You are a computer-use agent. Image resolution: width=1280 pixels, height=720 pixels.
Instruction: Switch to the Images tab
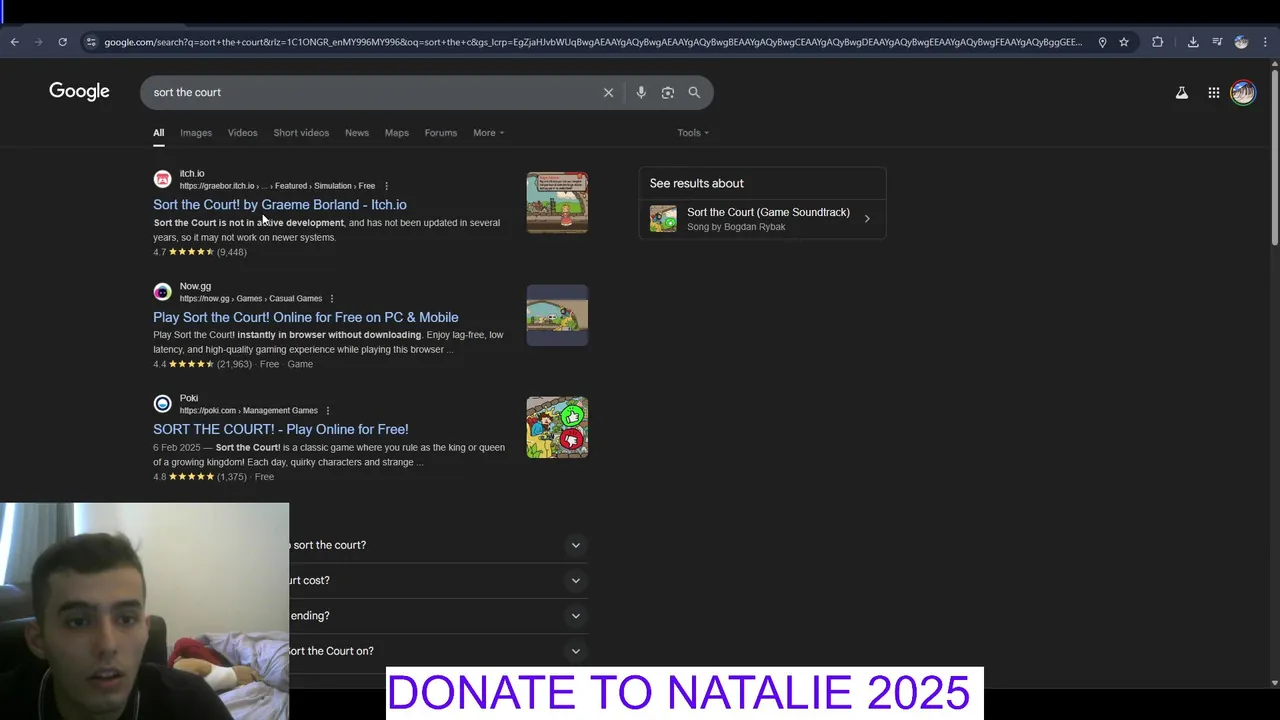196,133
